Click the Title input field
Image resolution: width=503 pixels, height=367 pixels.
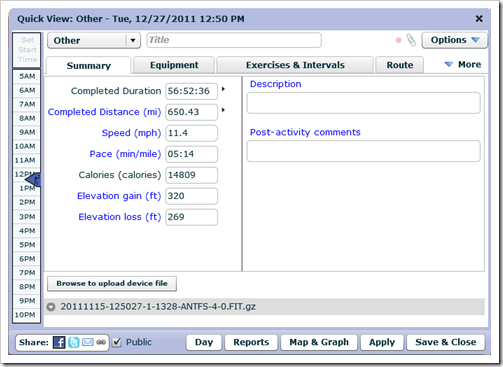[234, 40]
